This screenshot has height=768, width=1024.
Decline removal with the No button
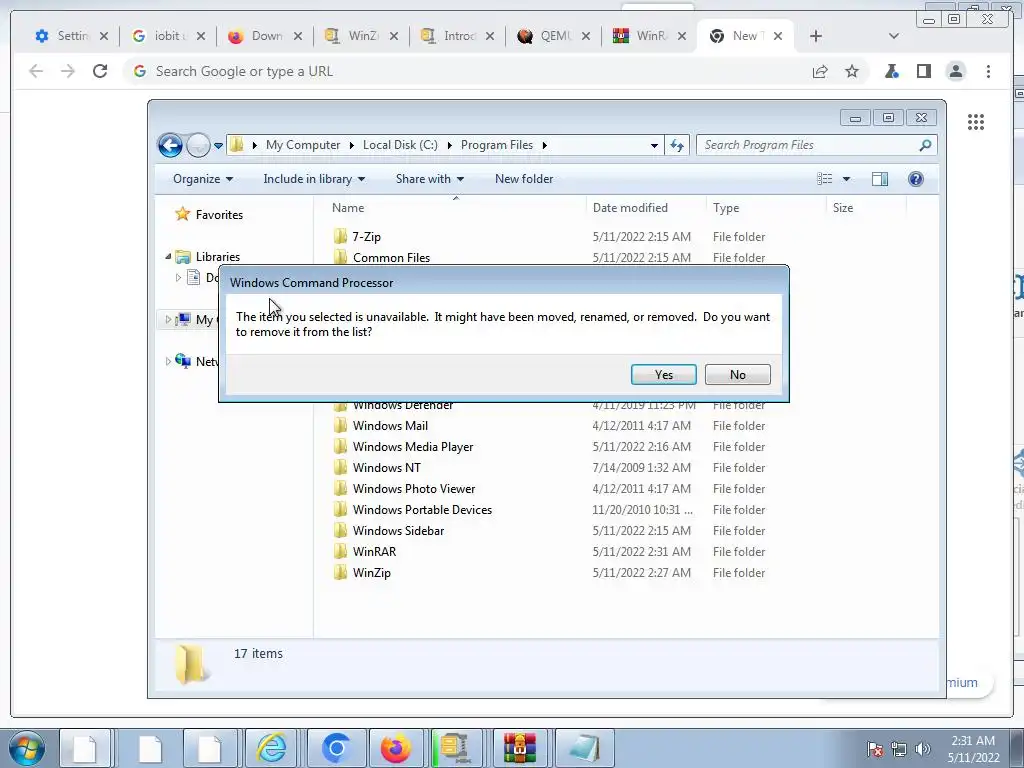click(737, 374)
